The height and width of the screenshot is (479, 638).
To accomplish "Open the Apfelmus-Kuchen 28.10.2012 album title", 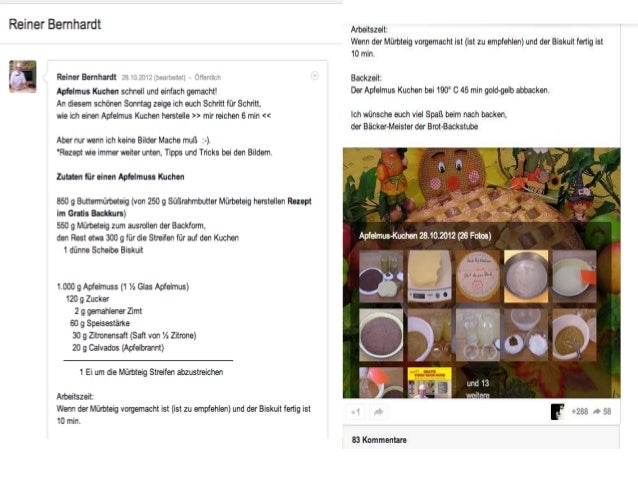I will [x=425, y=236].
